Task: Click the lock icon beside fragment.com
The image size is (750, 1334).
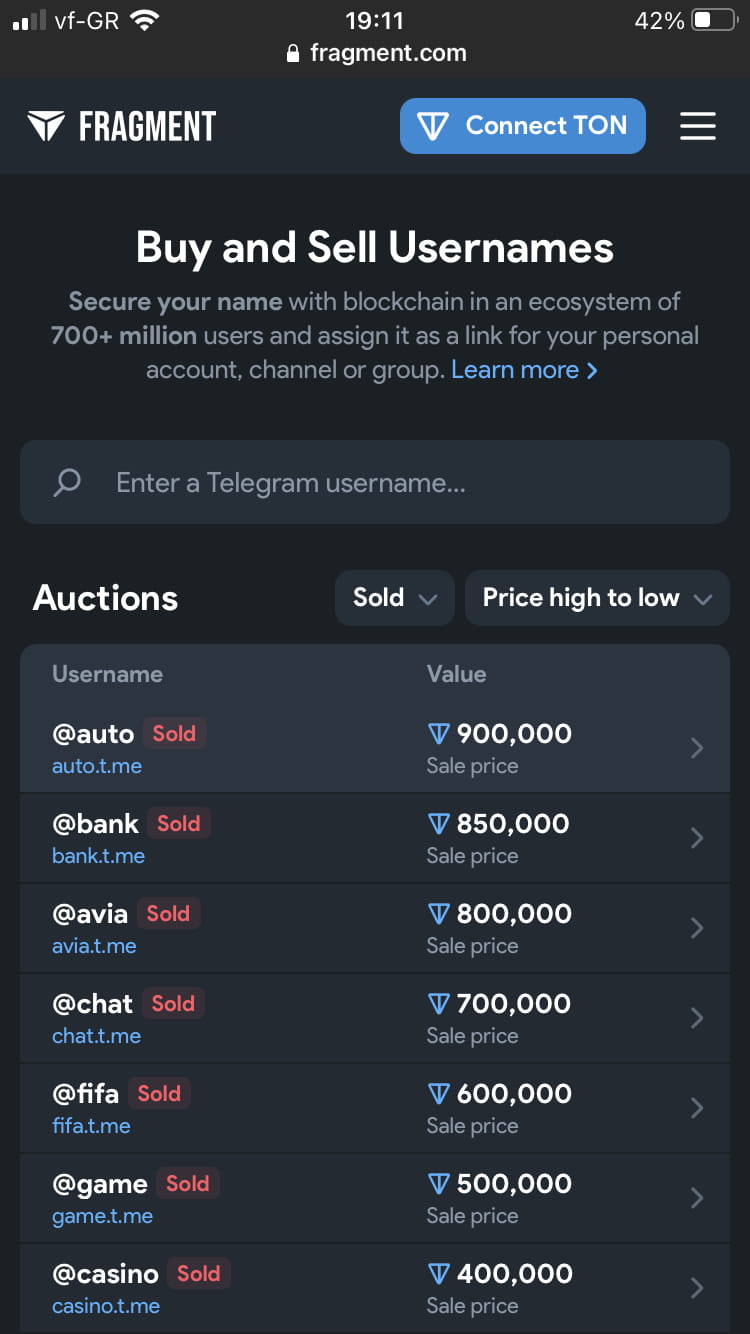Action: (293, 54)
